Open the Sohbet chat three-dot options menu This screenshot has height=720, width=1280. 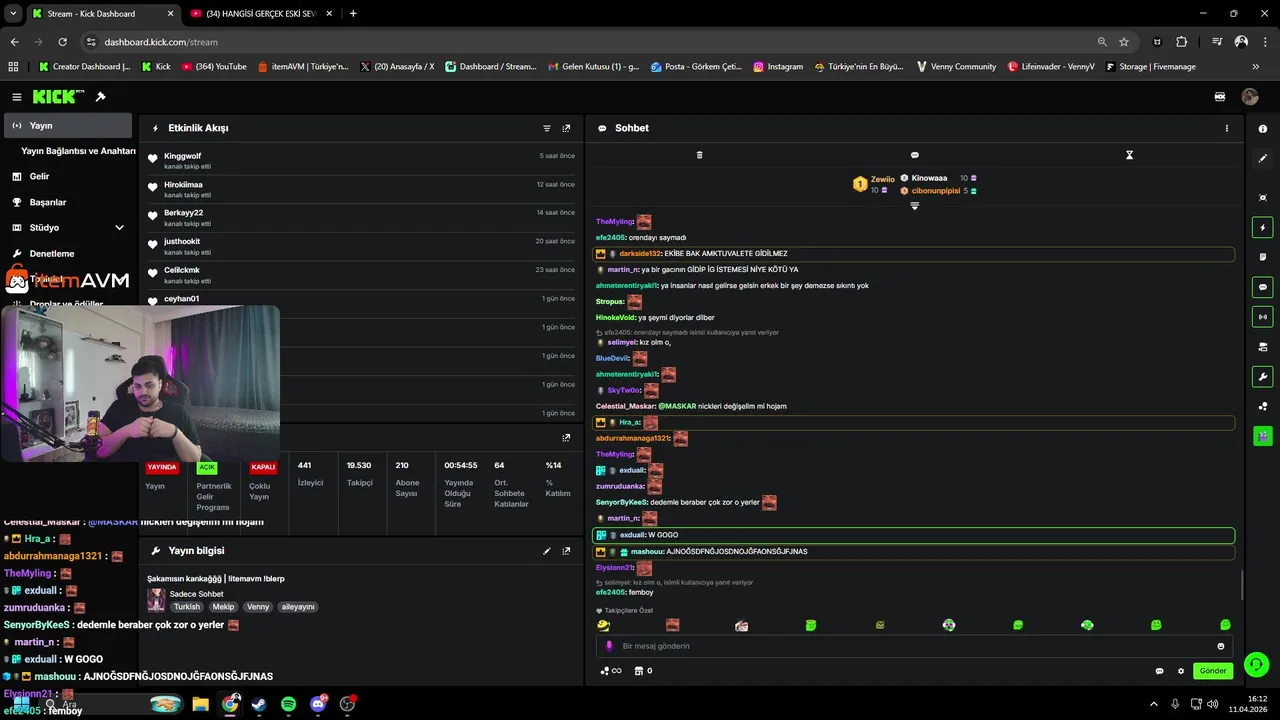(1227, 128)
